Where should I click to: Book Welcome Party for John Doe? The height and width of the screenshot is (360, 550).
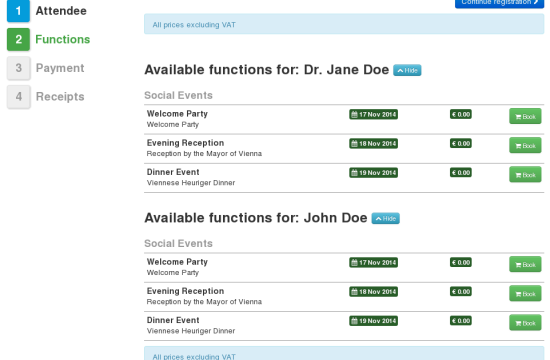(525, 264)
